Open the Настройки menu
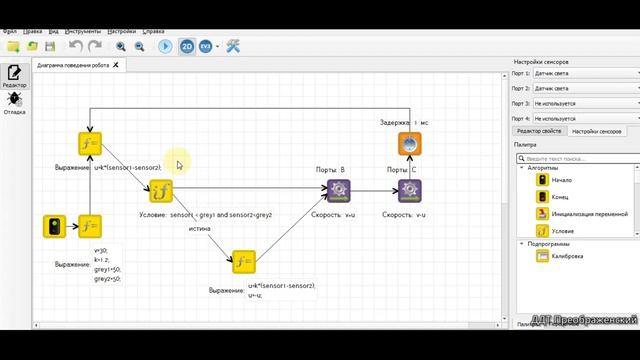The width and height of the screenshot is (640, 360). [122, 31]
